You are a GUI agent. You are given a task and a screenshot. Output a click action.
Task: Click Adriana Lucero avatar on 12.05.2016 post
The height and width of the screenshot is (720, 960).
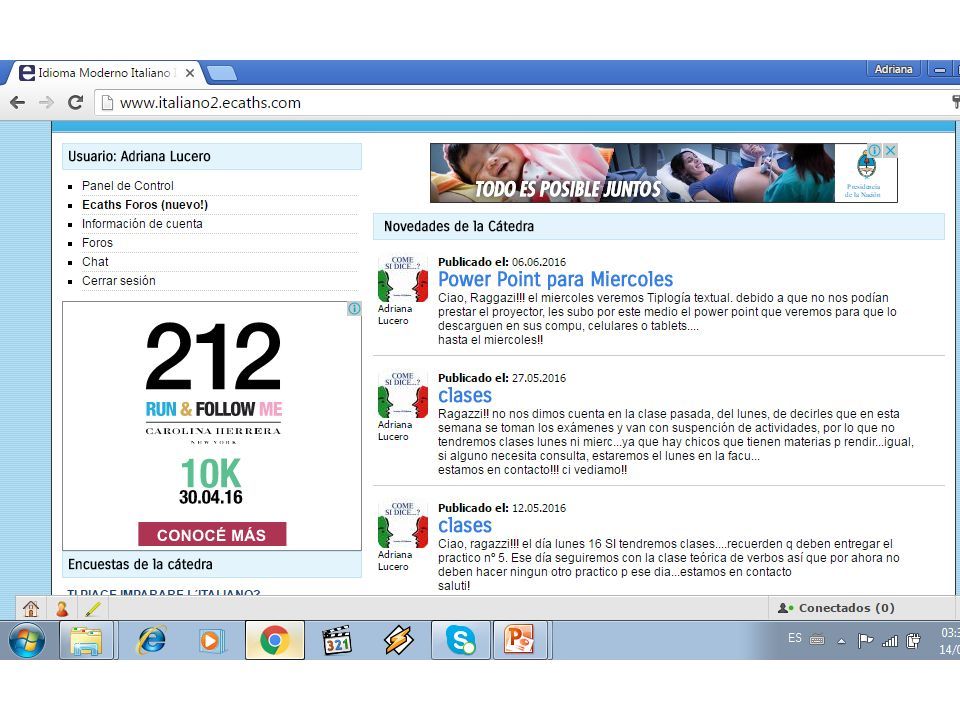click(402, 526)
